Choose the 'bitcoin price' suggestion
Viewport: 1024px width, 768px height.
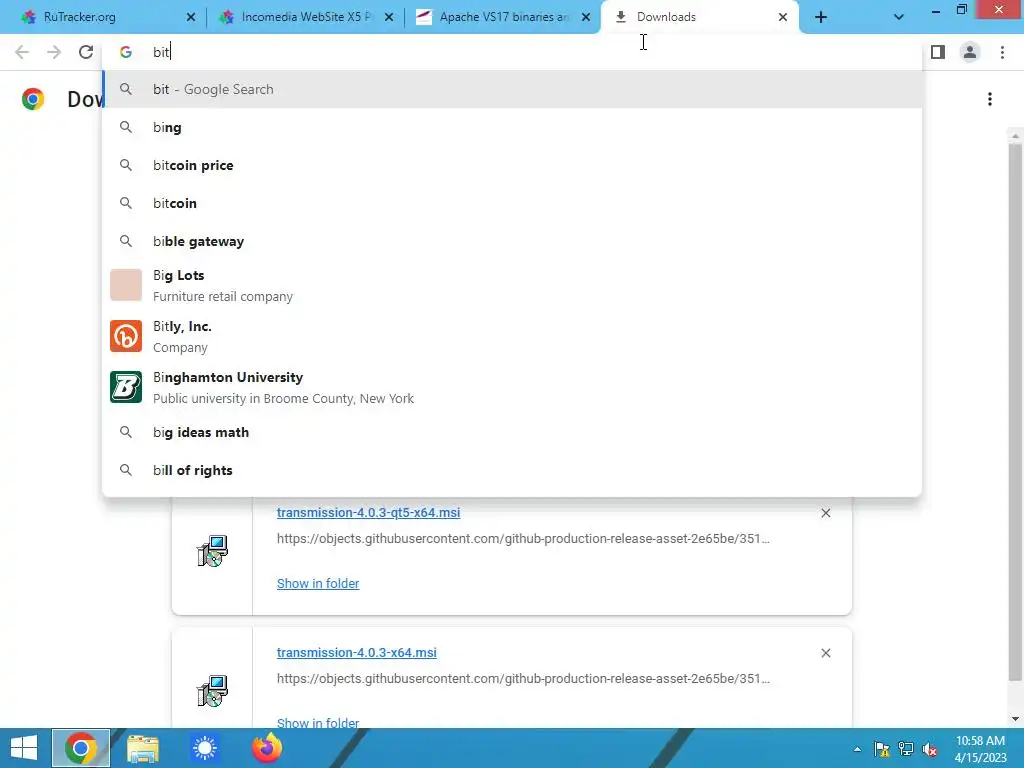tap(512, 165)
